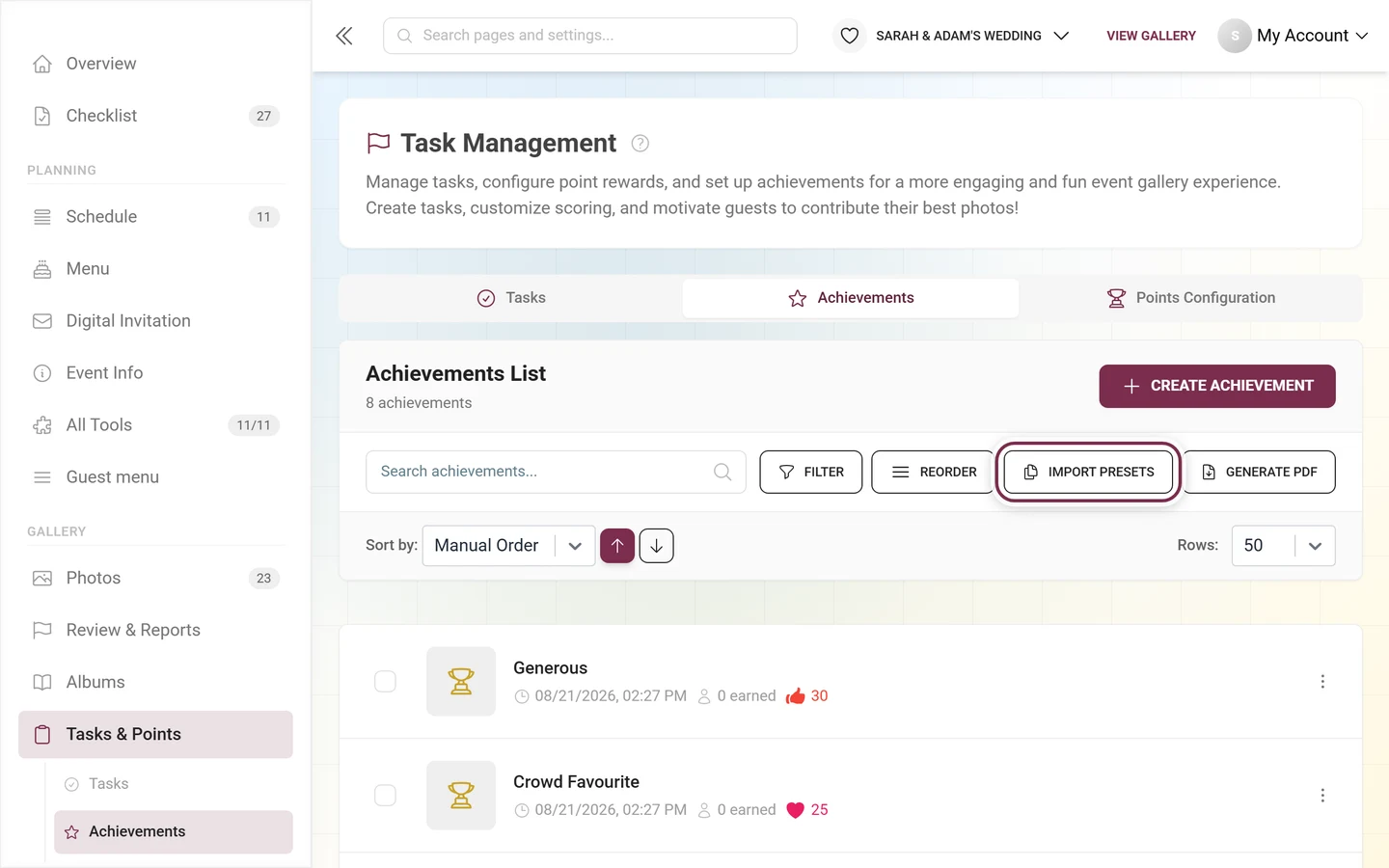Click the flag icon beside Review & Reports
Screen dimensions: 1389x868
pos(42,631)
